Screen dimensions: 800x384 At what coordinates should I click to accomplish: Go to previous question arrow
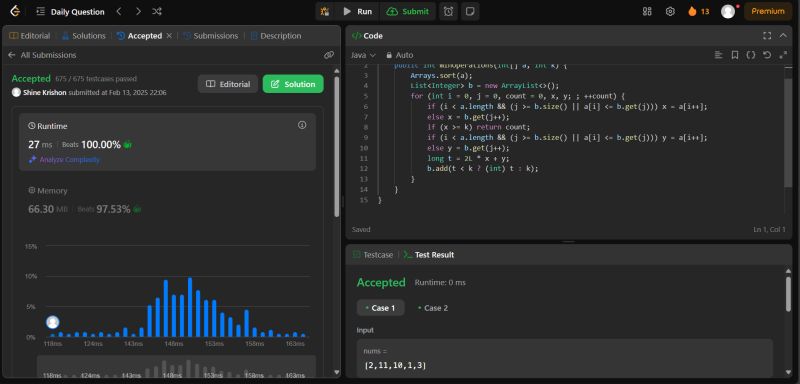click(119, 11)
